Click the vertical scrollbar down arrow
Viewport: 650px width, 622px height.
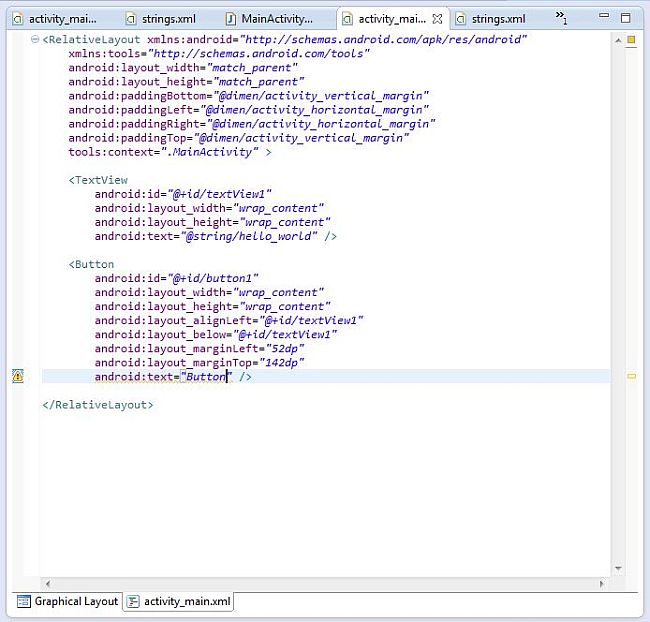point(618,569)
